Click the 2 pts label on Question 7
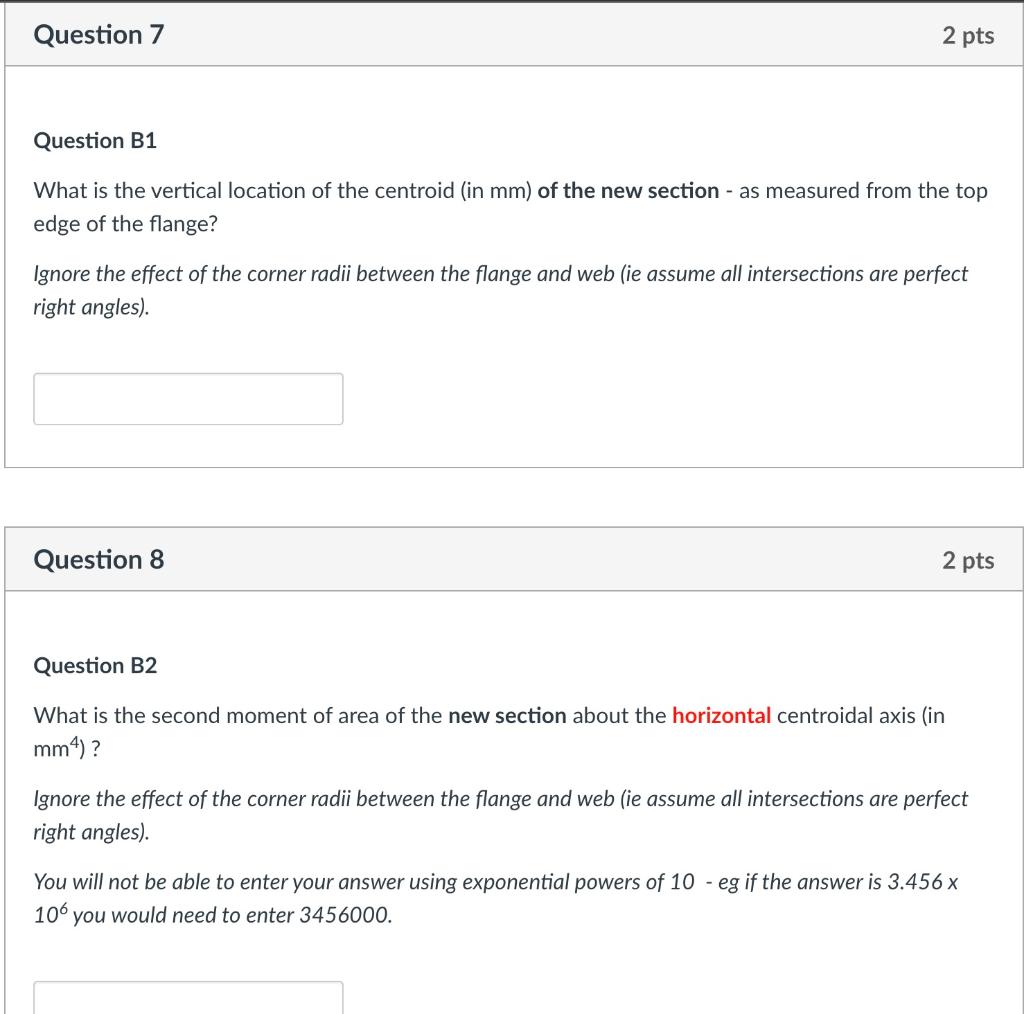 click(x=967, y=35)
